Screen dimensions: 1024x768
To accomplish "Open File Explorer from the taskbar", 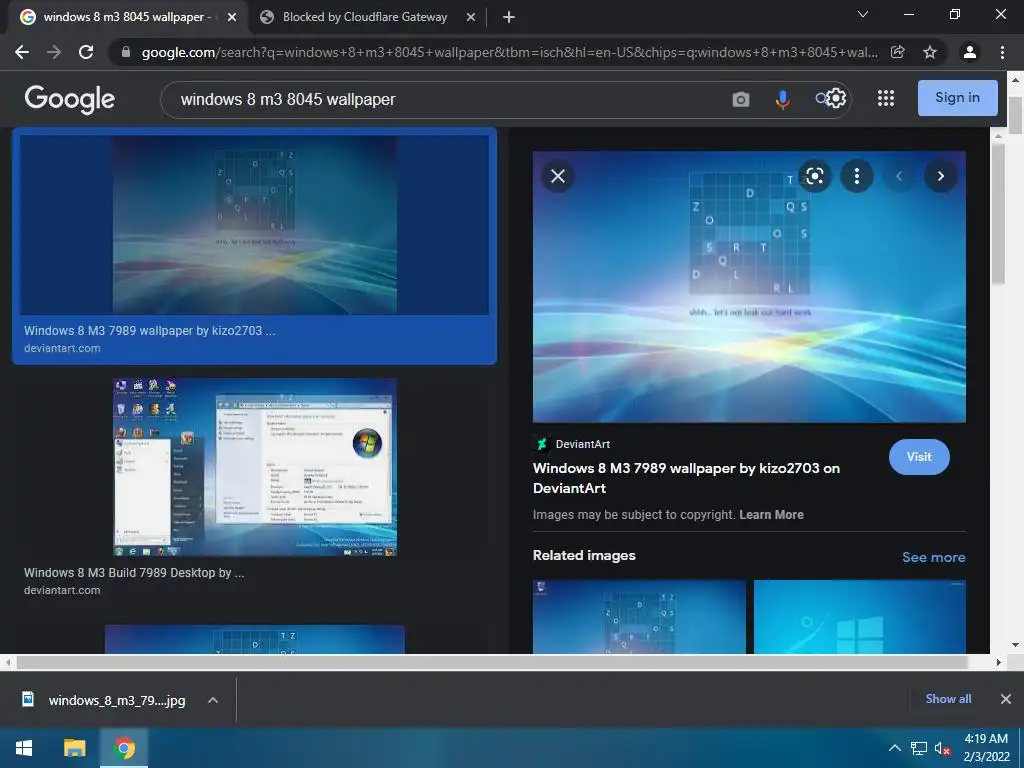I will (74, 748).
